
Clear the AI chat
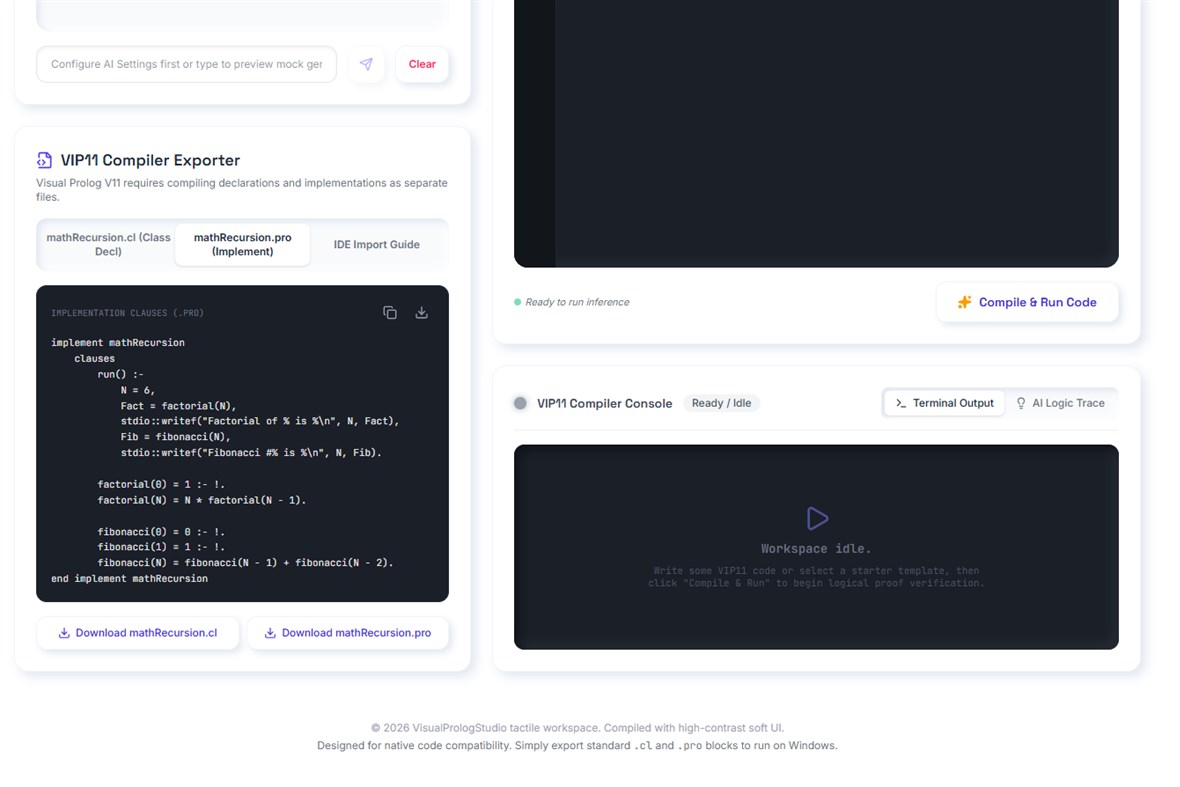coord(422,64)
